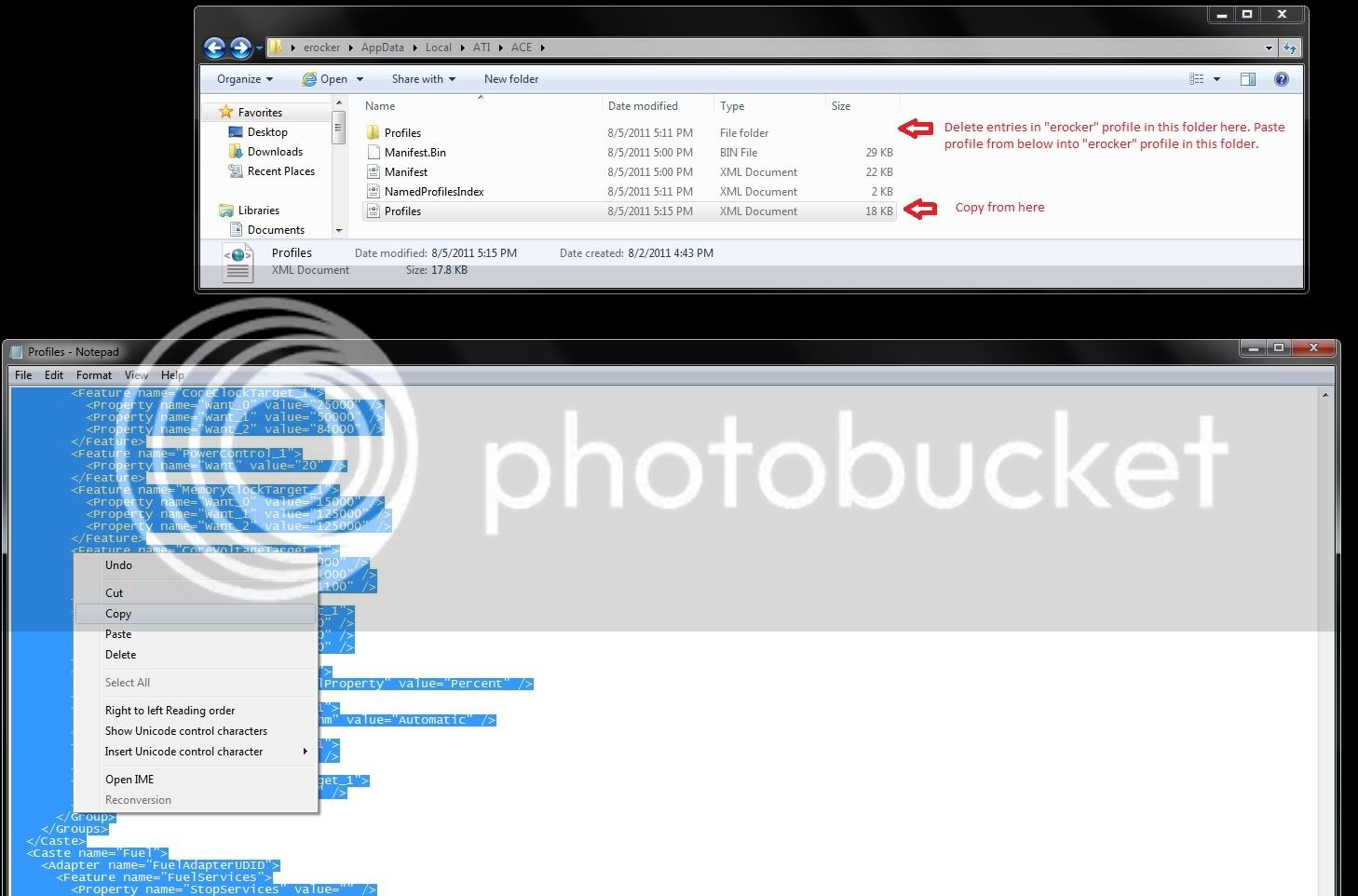Choose Paste in the context menu
This screenshot has width=1358, height=896.
pyautogui.click(x=196, y=634)
